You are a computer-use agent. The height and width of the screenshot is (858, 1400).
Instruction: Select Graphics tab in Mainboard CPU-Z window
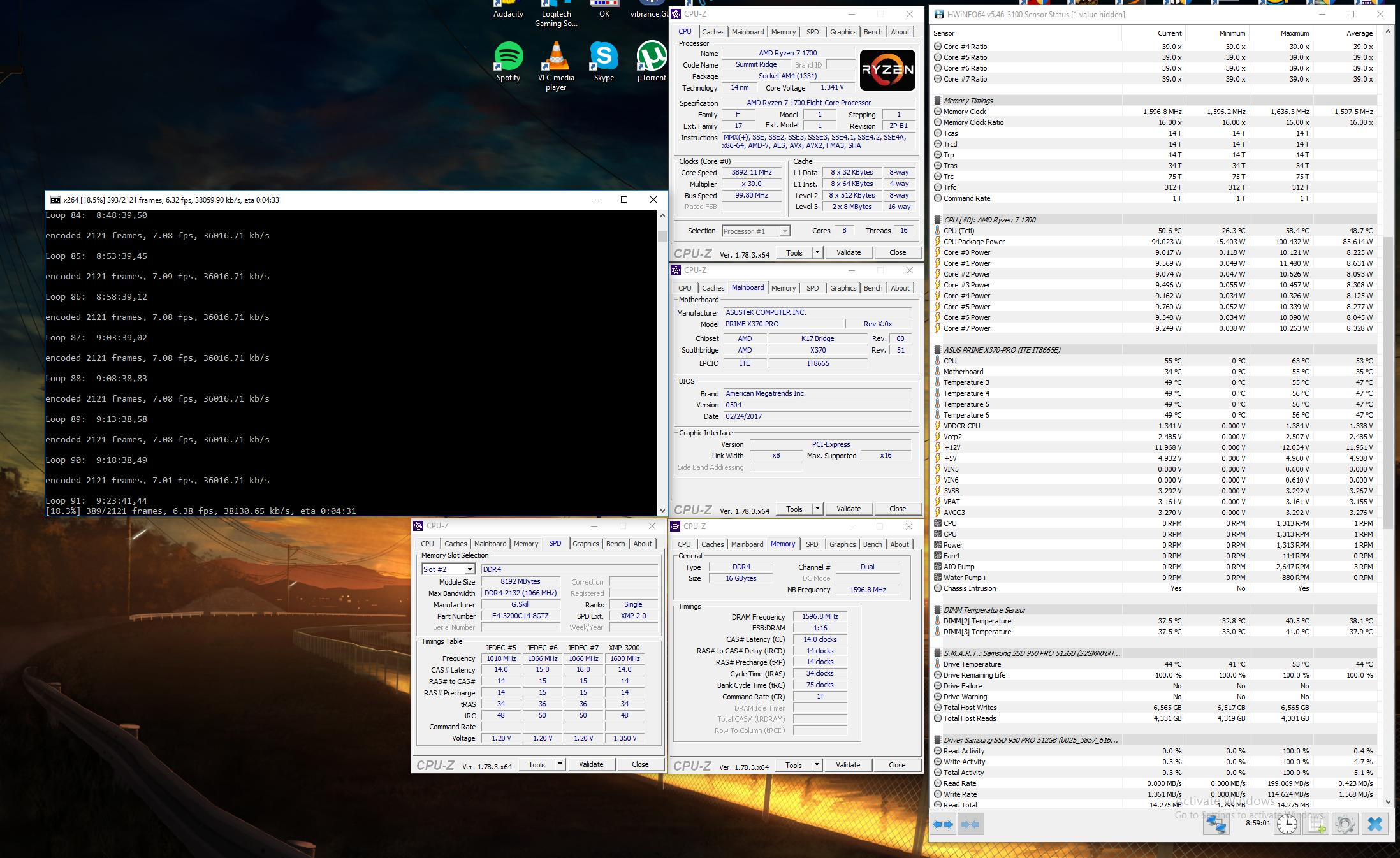point(843,288)
